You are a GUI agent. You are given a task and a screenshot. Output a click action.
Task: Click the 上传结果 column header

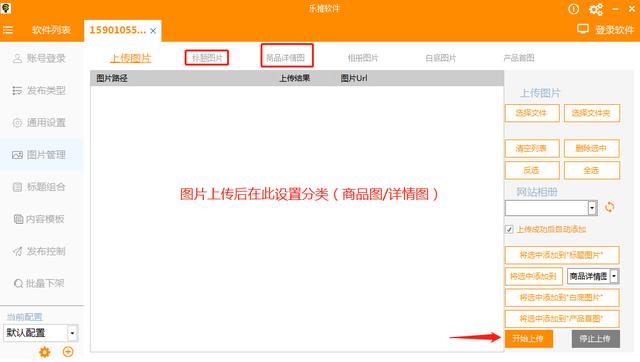click(x=294, y=78)
